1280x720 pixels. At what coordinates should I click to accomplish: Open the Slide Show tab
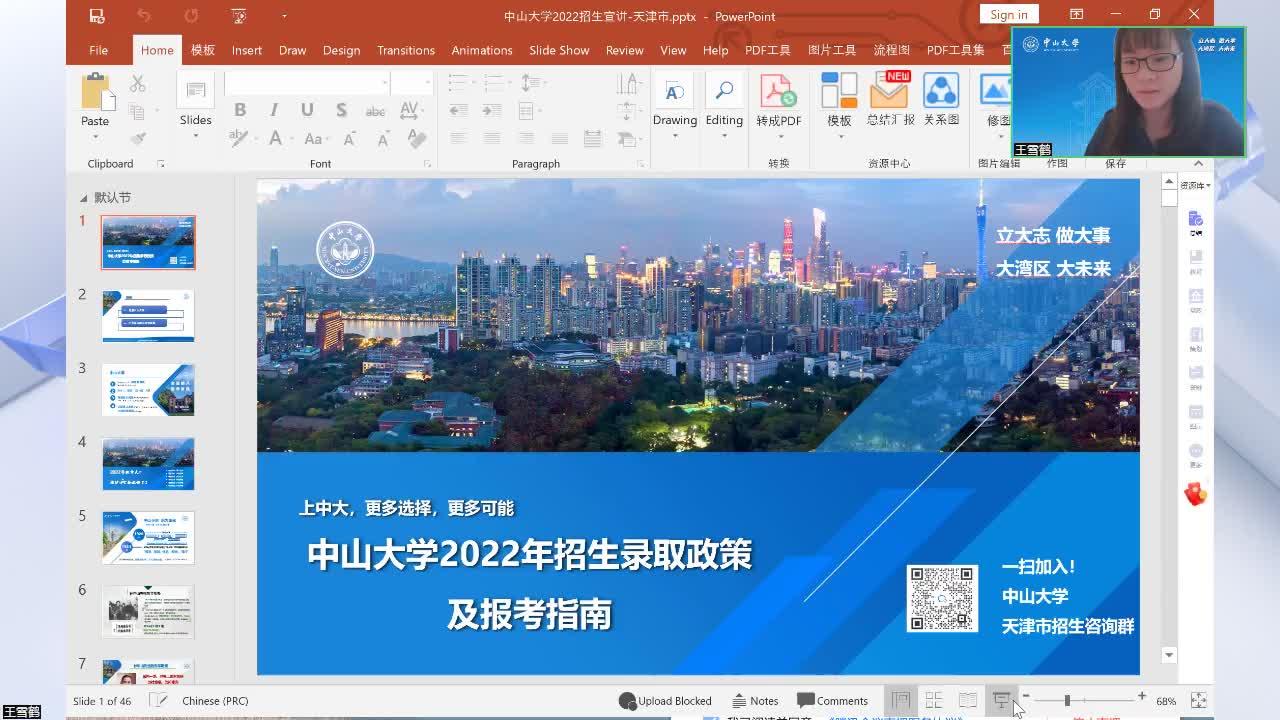coord(559,50)
